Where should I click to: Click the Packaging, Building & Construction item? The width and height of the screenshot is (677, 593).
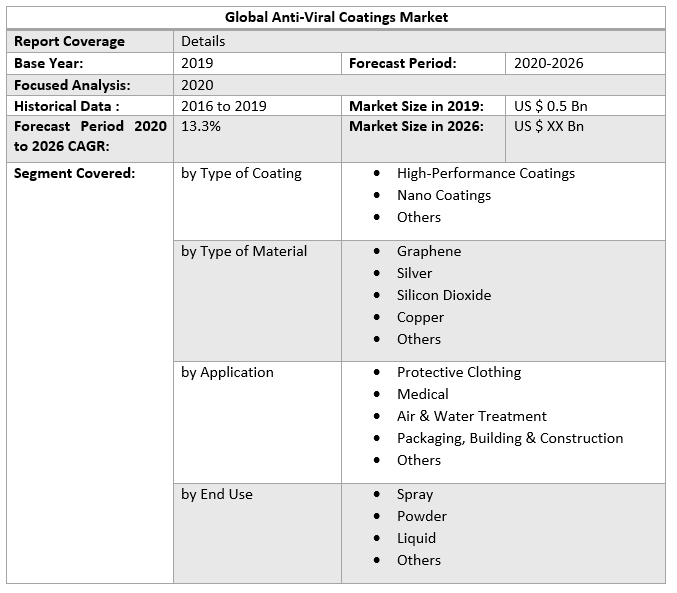pos(509,438)
